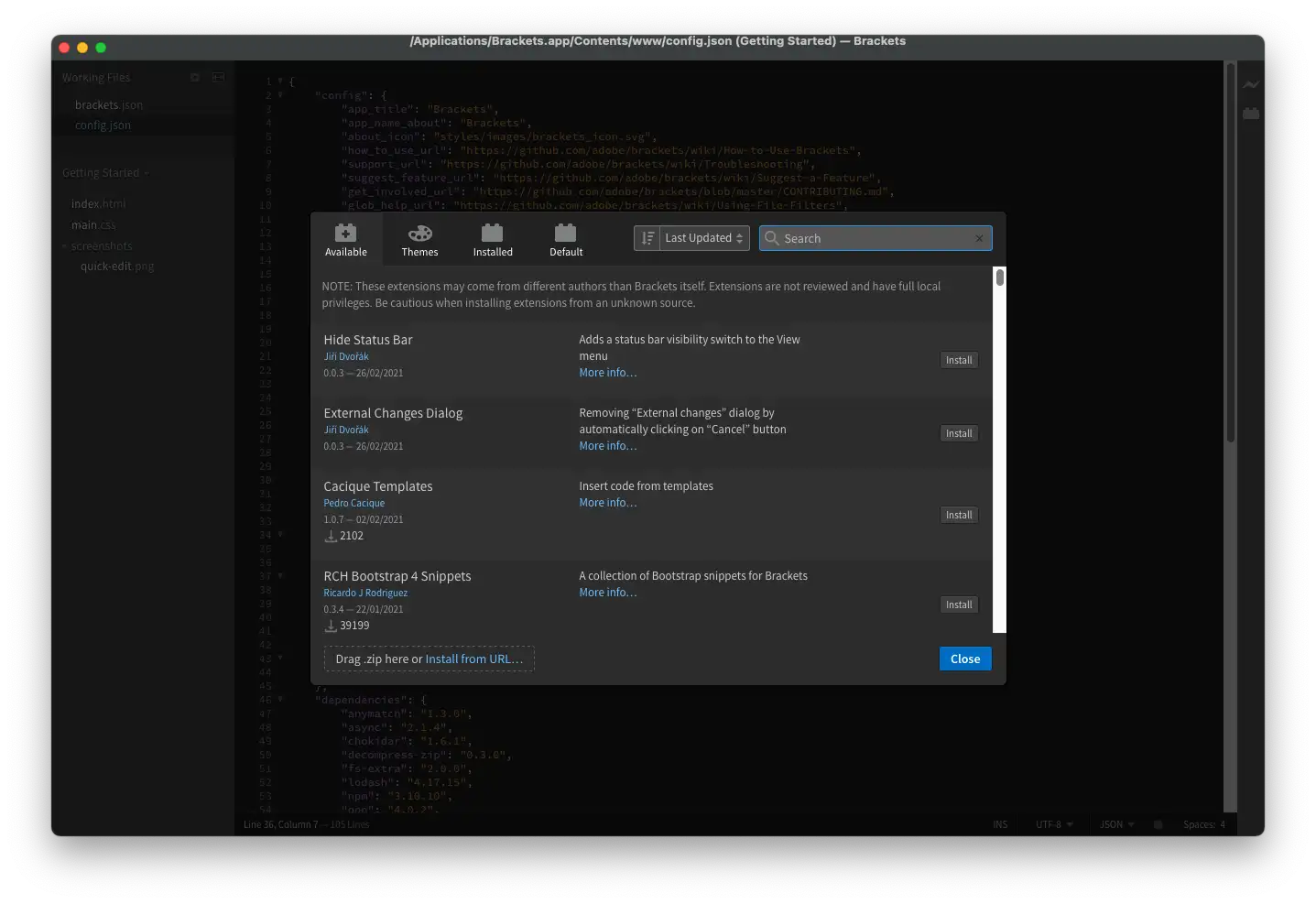Click the Cacique Templates extension title
This screenshot has width=1316, height=904.
click(378, 486)
